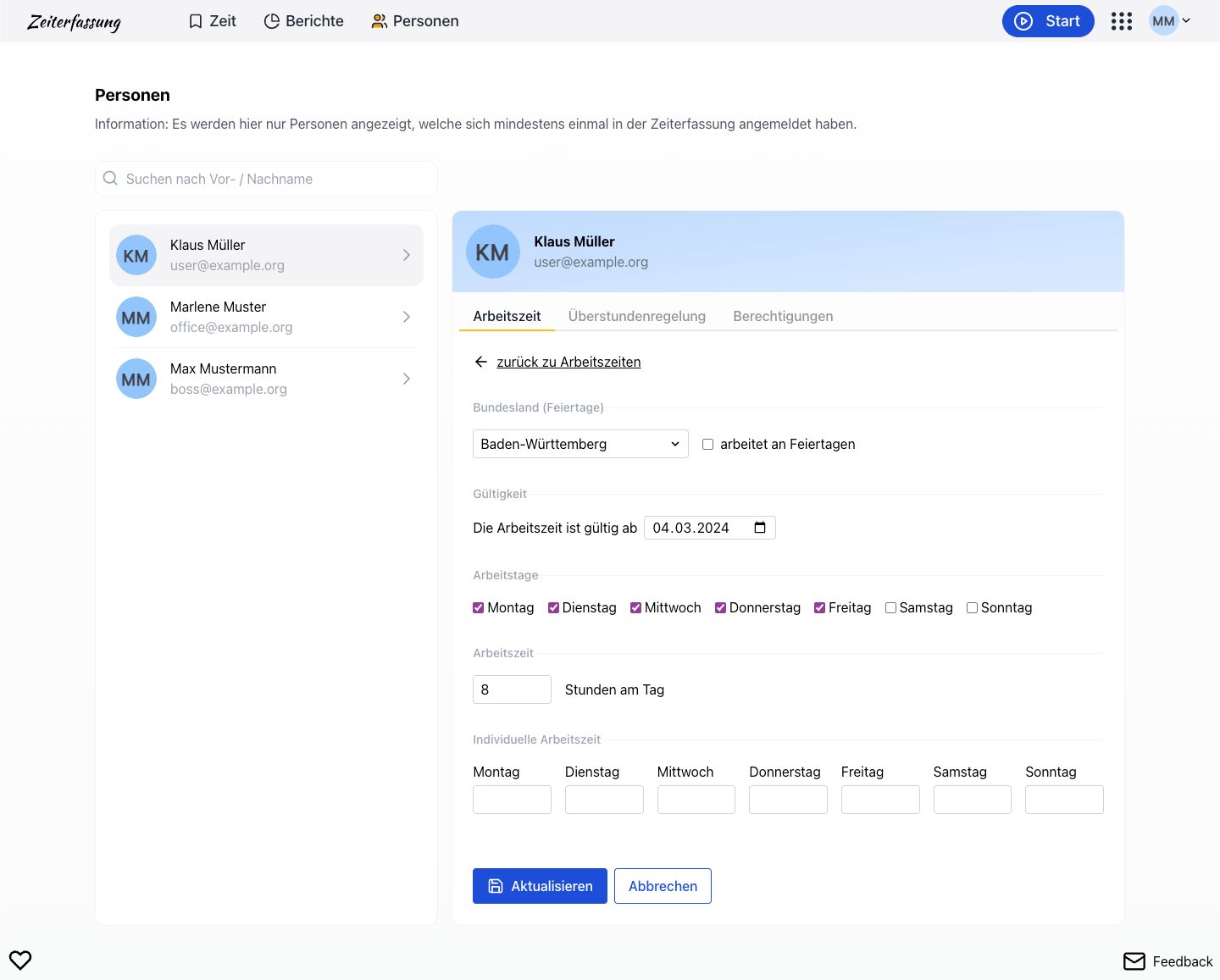Uncheck the Montag workday checkbox
Viewport: 1220px width, 980px height.
click(x=479, y=608)
